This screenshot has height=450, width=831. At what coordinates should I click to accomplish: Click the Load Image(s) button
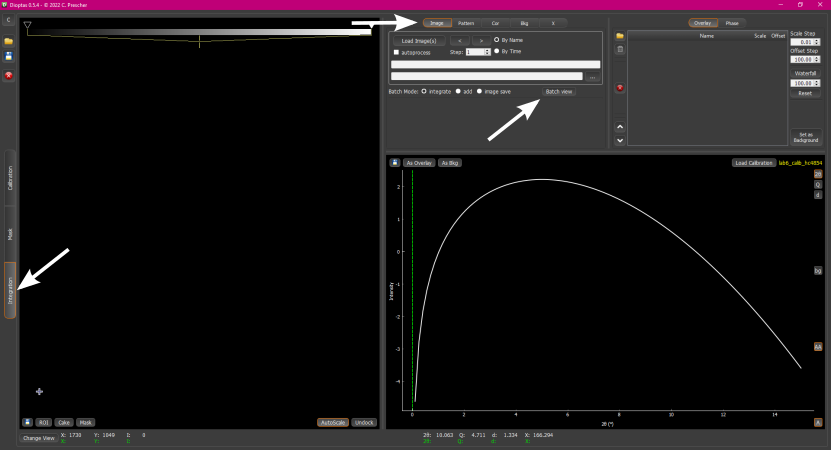point(419,41)
